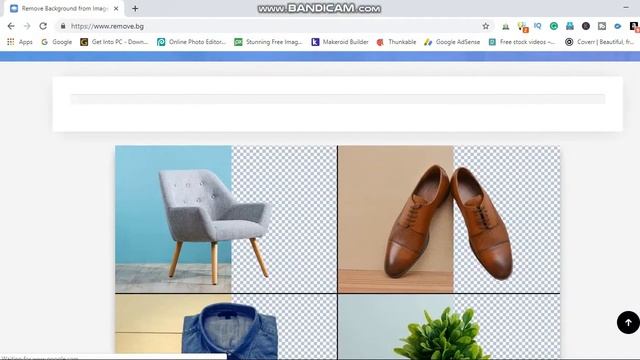The image size is (640, 360).
Task: Reload the remove.bg page
Action: point(43,26)
